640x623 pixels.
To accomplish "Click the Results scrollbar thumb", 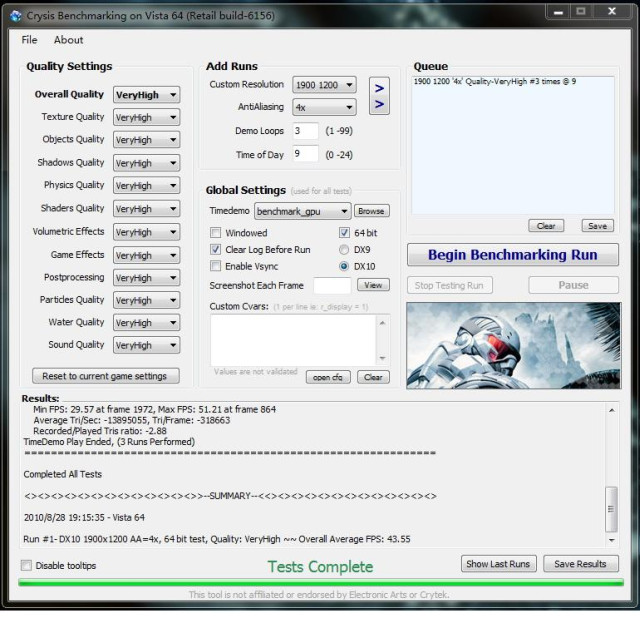I will click(x=611, y=509).
